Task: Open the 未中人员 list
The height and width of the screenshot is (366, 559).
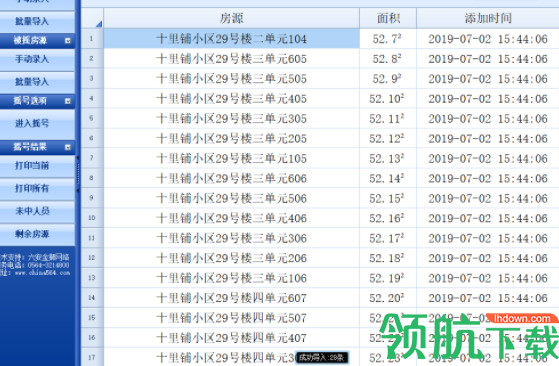Action: click(37, 211)
